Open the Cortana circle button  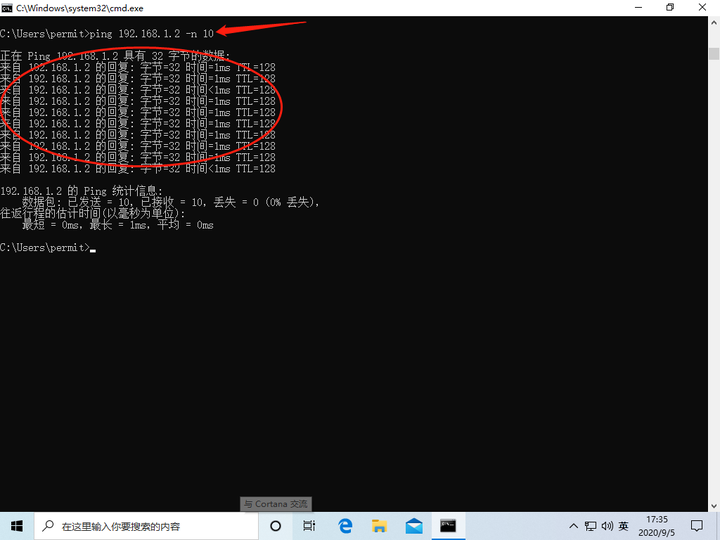click(276, 526)
